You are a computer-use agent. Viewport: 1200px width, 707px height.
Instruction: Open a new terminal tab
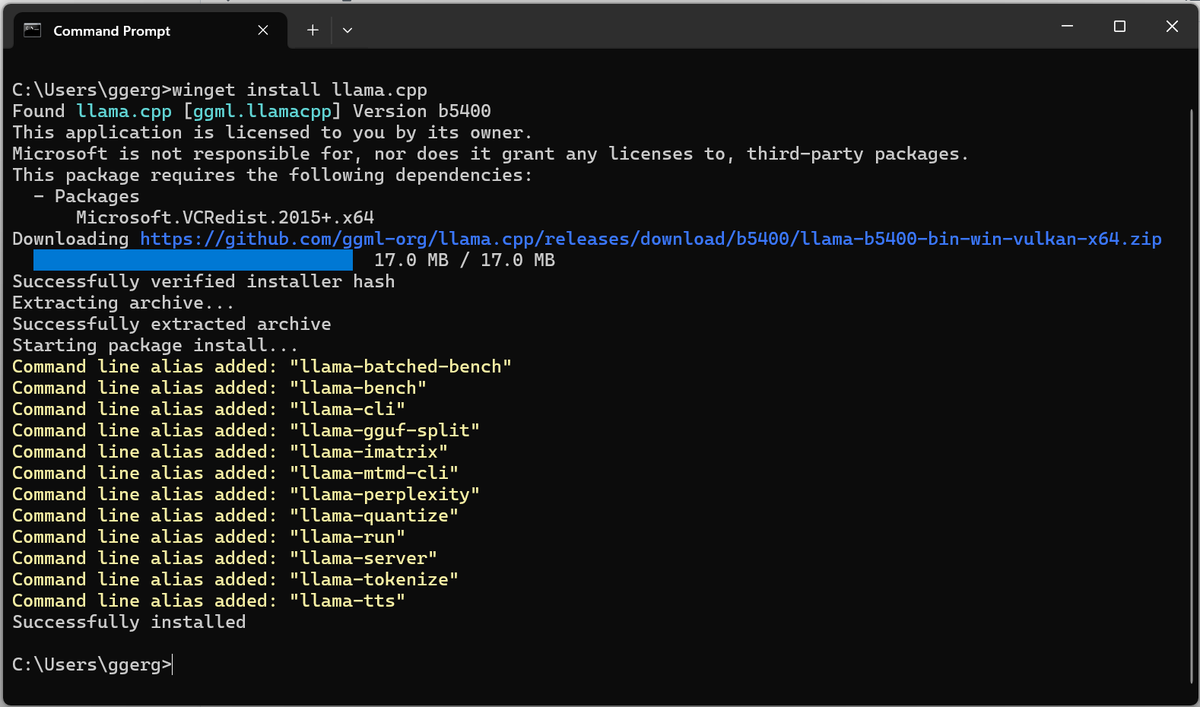[312, 30]
